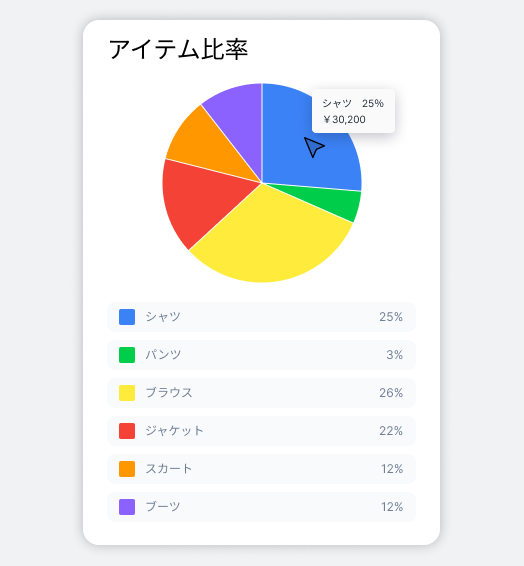This screenshot has height=566, width=524.
Task: Click the ジャケット 22% percentage value
Action: pos(391,431)
